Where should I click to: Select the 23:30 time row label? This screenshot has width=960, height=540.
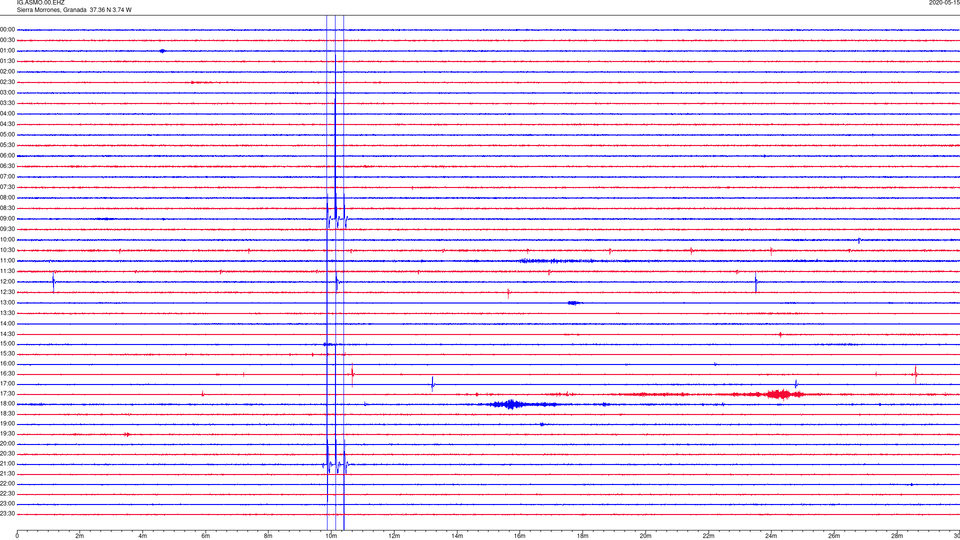click(x=7, y=514)
